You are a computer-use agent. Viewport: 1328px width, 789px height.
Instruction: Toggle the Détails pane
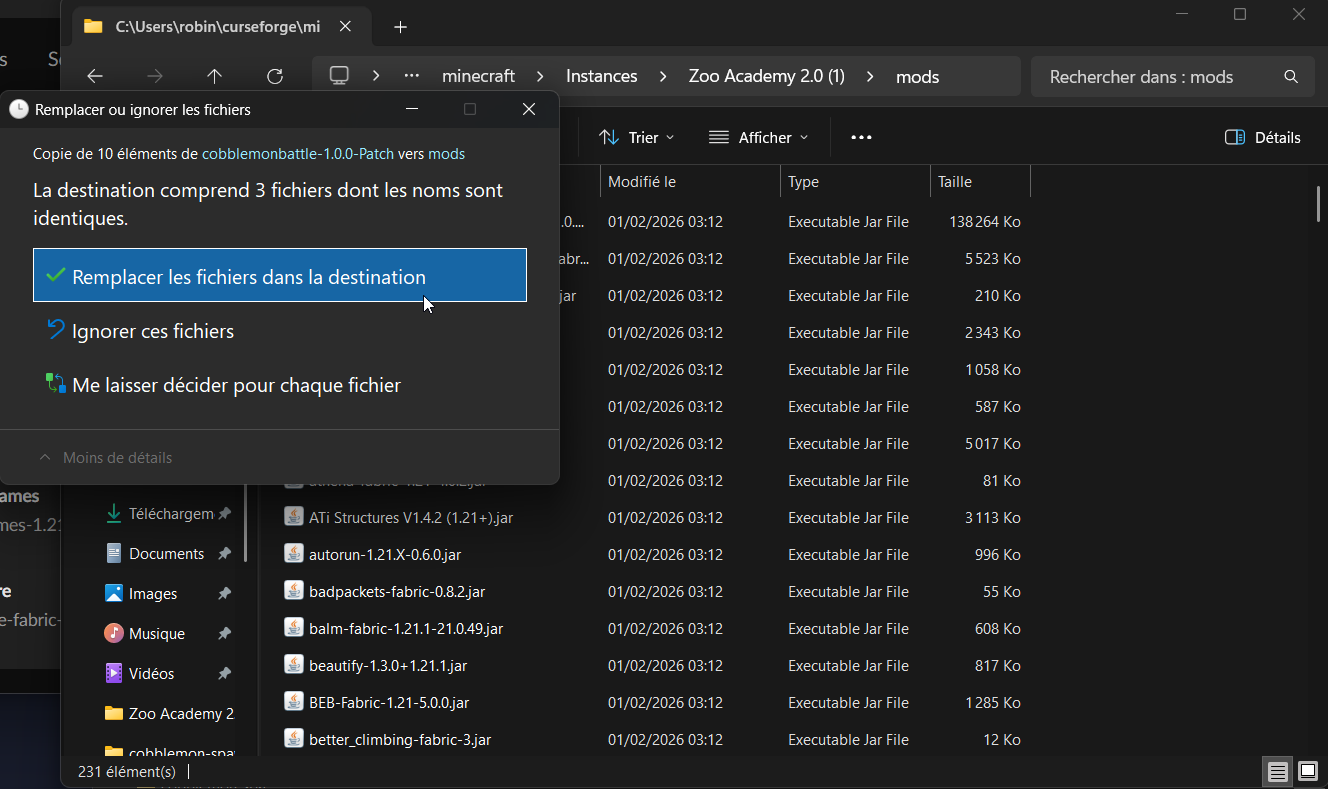point(1263,138)
